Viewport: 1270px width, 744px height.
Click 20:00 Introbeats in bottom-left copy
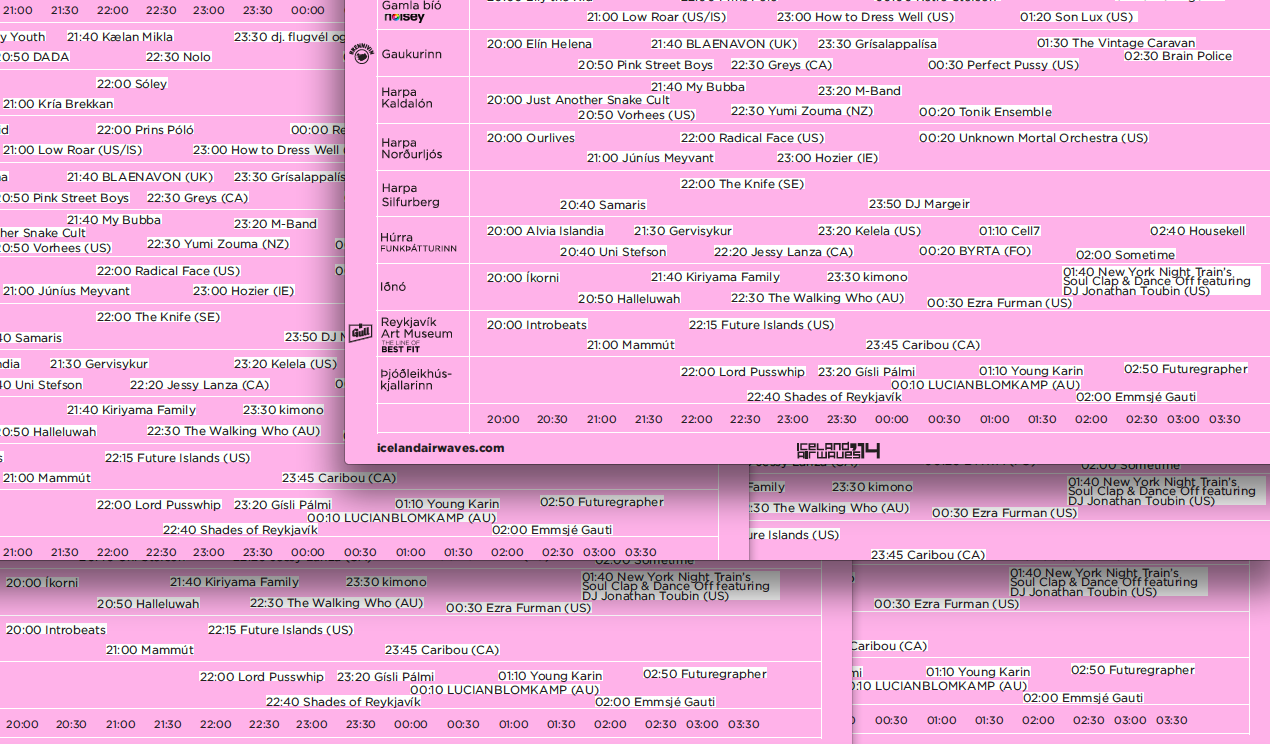(x=56, y=630)
